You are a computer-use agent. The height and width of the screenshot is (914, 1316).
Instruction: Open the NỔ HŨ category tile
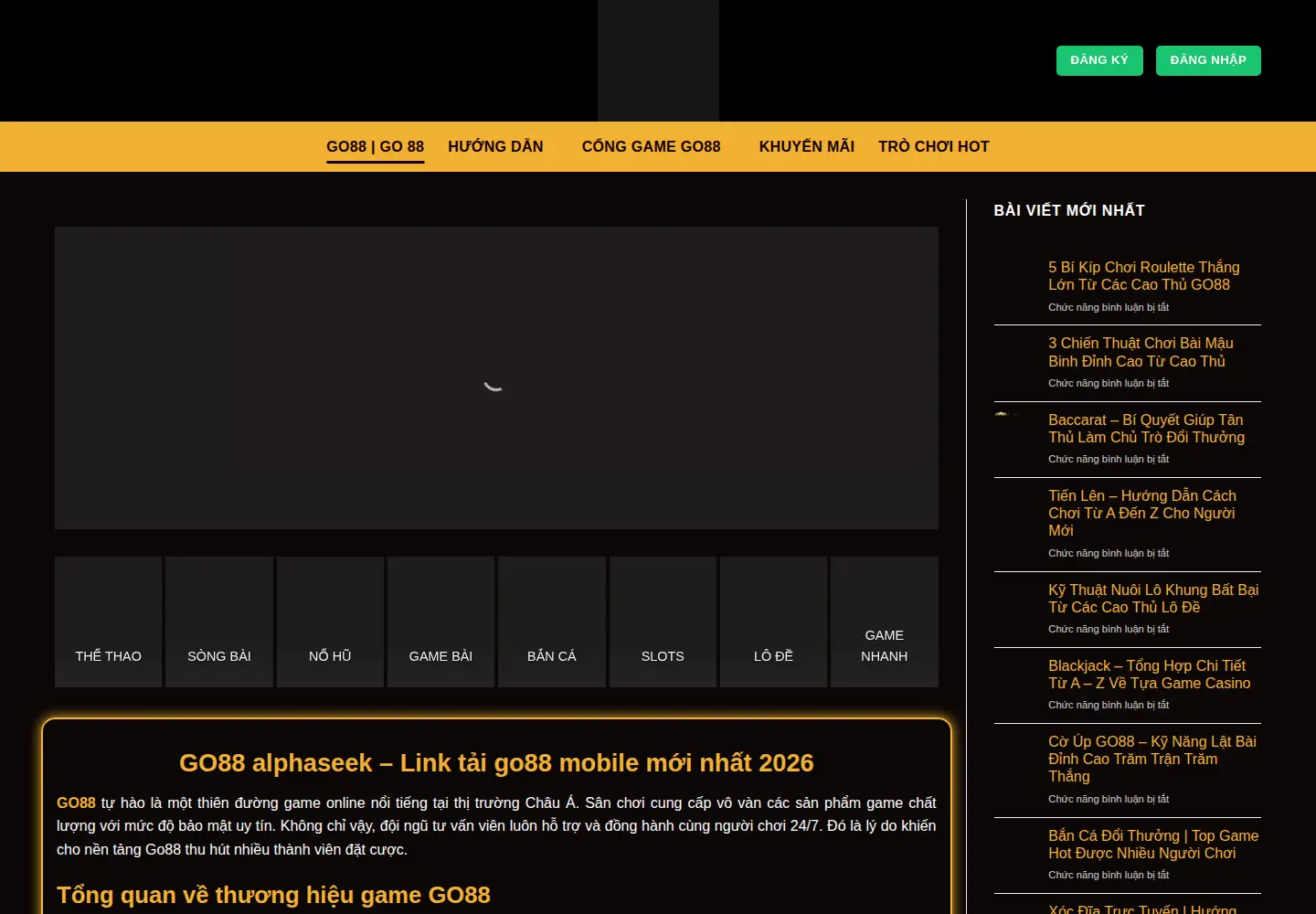(x=330, y=622)
